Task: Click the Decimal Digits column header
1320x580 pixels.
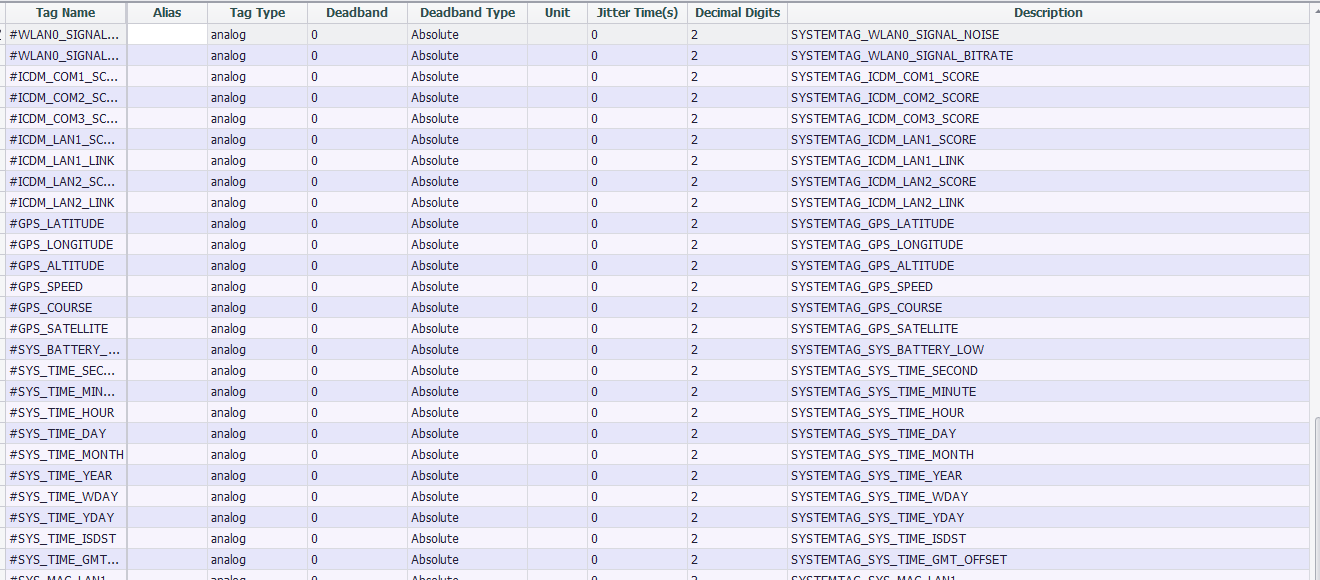Action: coord(737,13)
